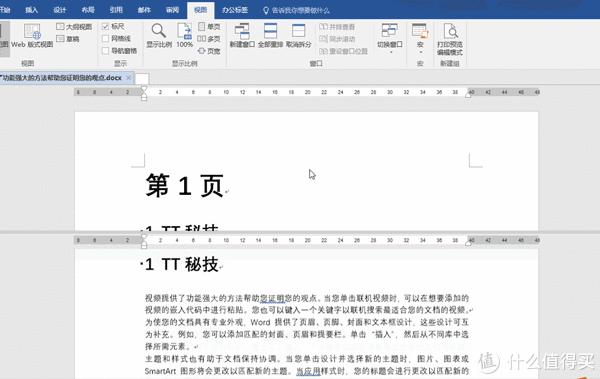Set zoom to 100%
600x379 pixels.
[184, 35]
